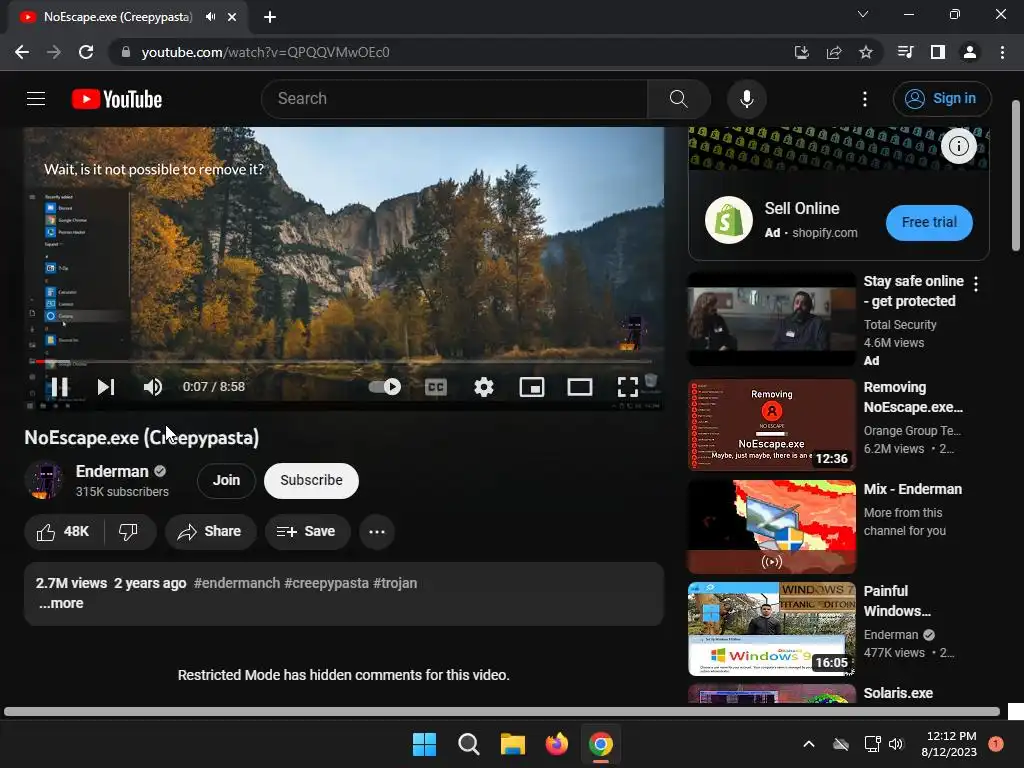Open the YouTube hamburger guide menu
The height and width of the screenshot is (768, 1024).
[x=36, y=99]
